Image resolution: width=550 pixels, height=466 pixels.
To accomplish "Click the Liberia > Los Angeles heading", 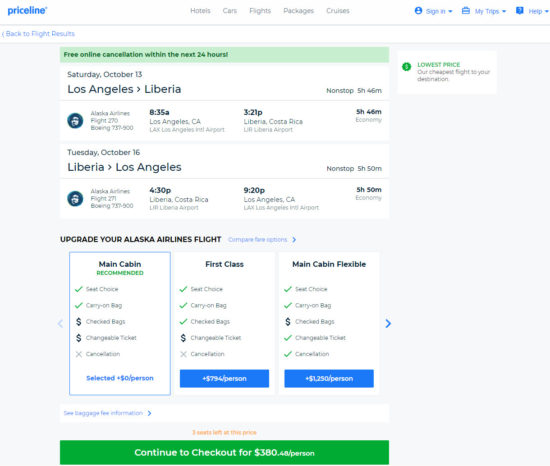I will click(x=124, y=167).
